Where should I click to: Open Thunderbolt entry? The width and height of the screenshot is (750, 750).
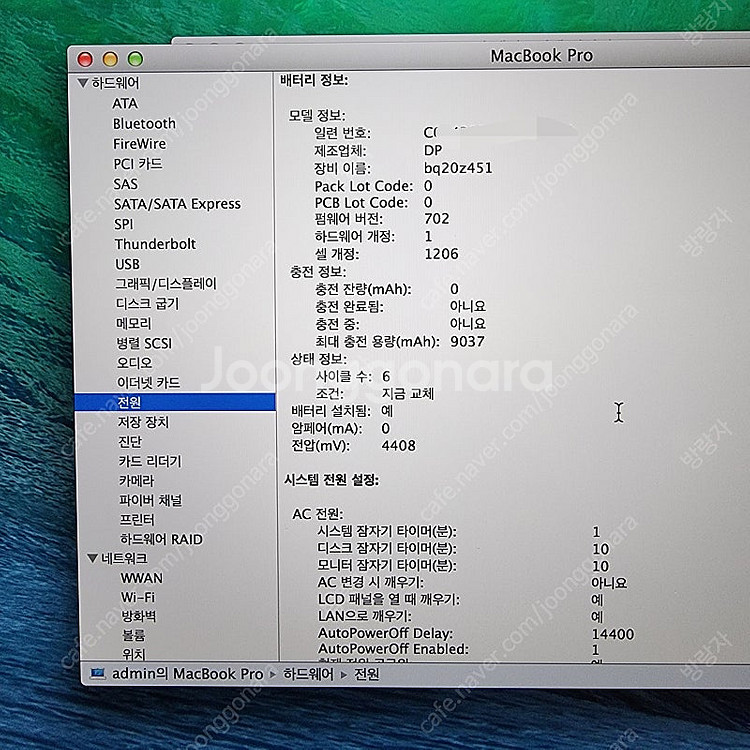pos(155,244)
